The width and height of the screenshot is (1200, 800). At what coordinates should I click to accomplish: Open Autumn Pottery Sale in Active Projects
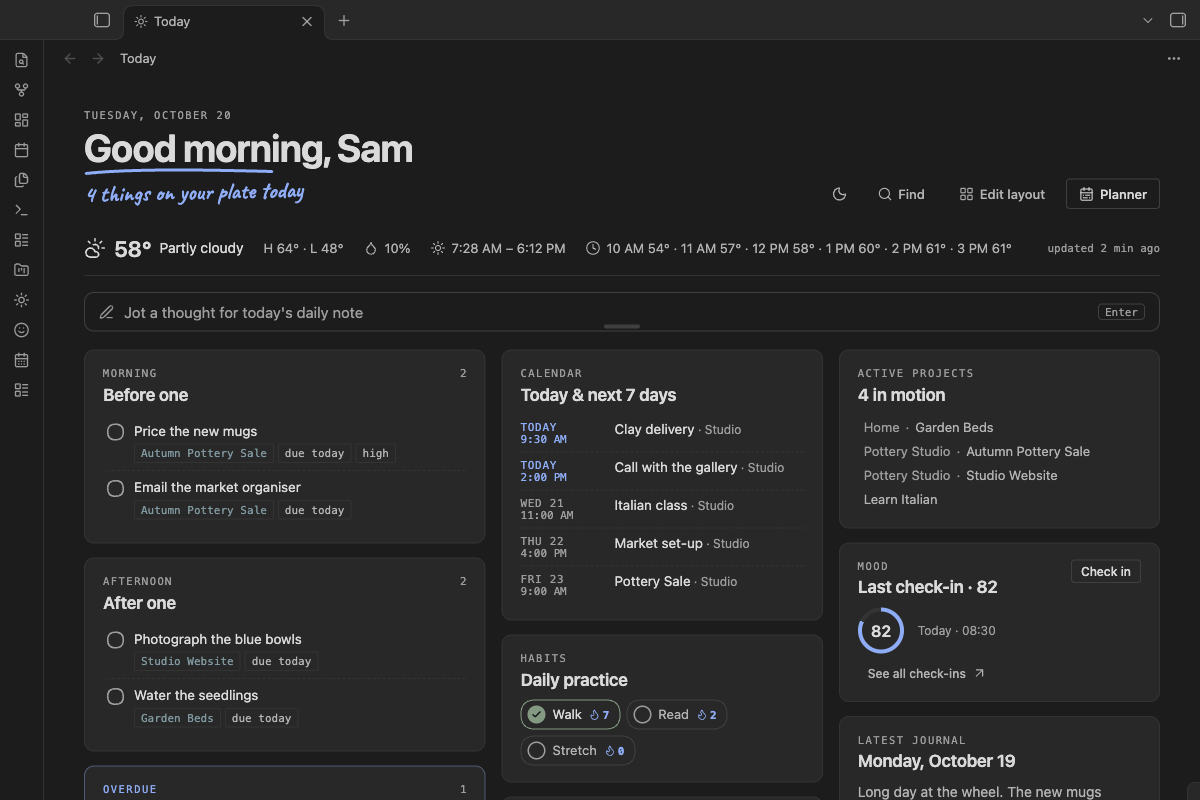click(1028, 451)
